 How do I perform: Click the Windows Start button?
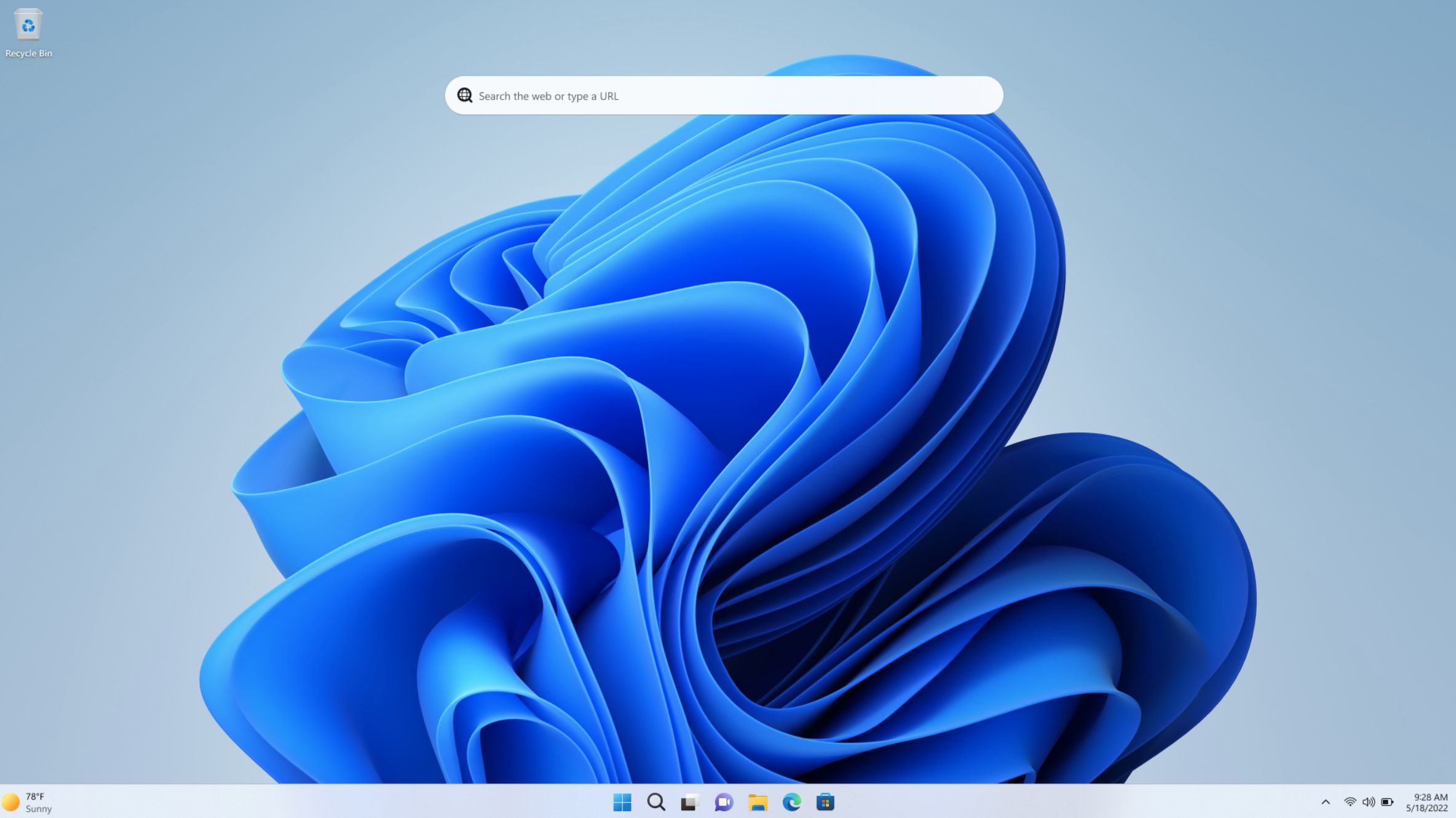tap(622, 802)
